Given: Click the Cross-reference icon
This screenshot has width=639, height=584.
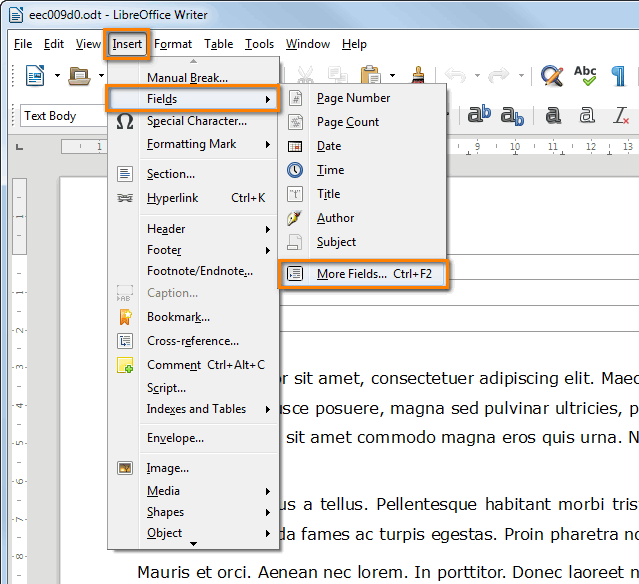Looking at the screenshot, I should 125,341.
